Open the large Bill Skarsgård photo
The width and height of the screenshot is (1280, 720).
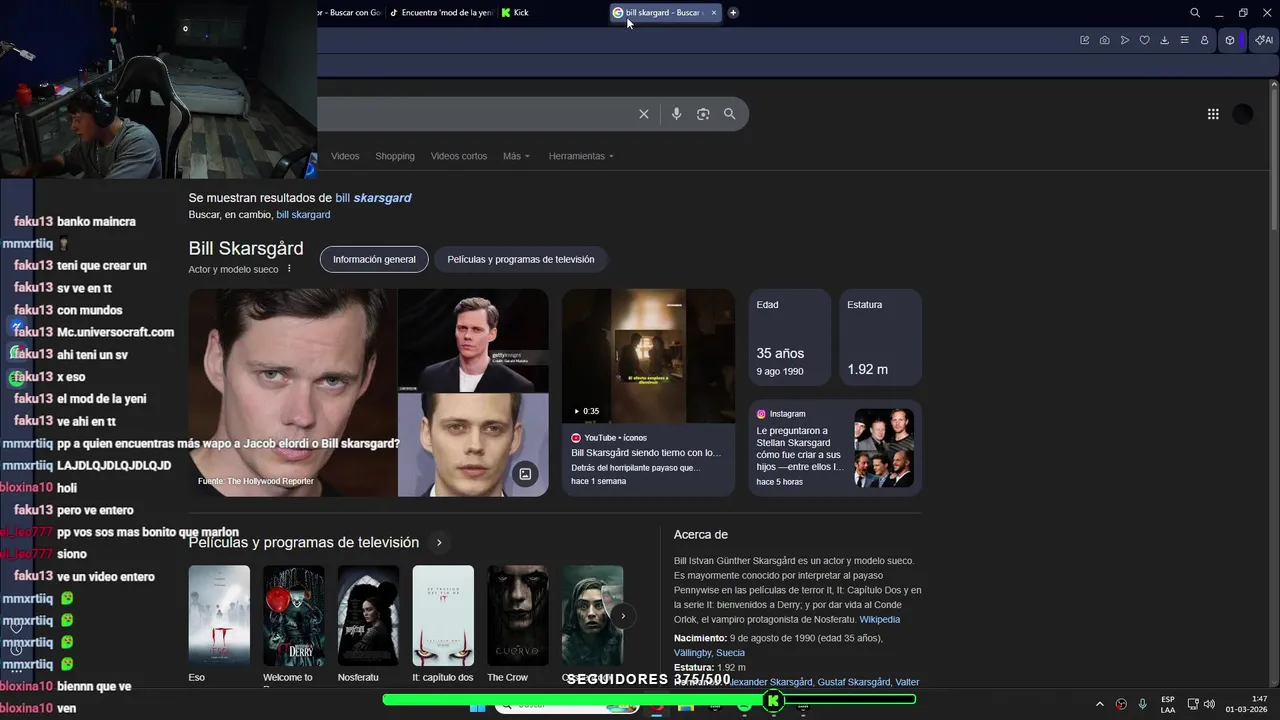(x=292, y=393)
